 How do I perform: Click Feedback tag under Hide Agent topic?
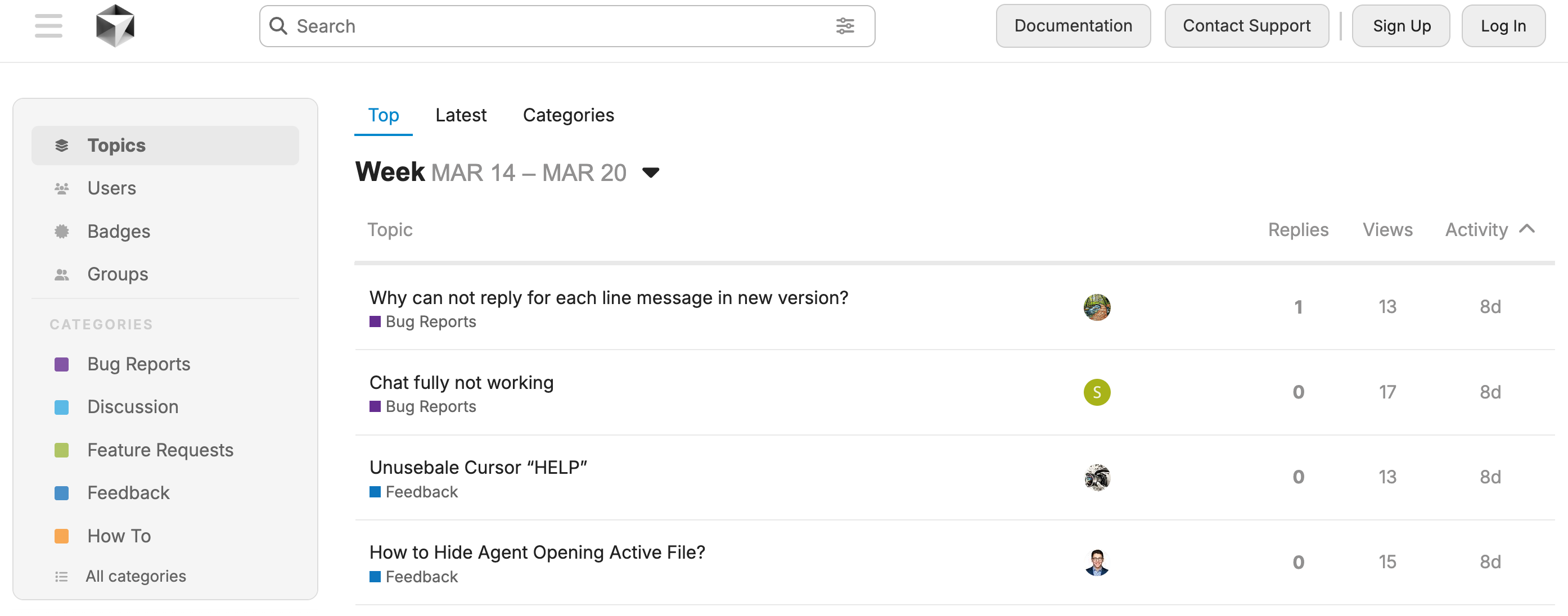pyautogui.click(x=414, y=577)
